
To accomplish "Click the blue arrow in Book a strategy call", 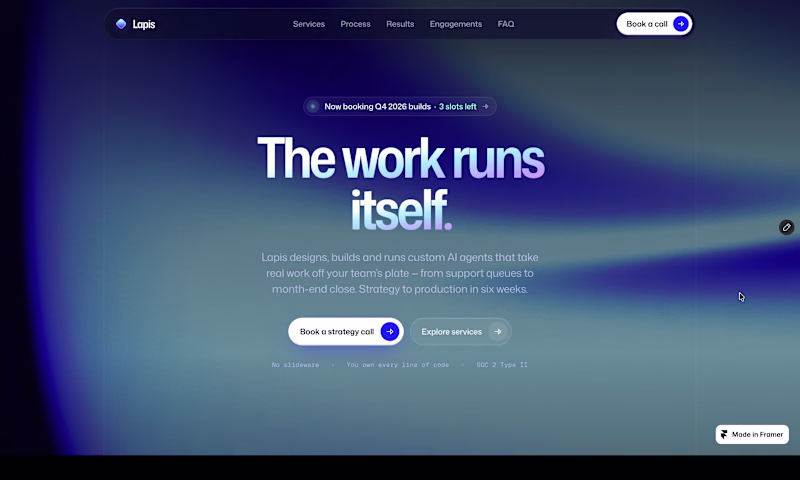I will pos(390,332).
